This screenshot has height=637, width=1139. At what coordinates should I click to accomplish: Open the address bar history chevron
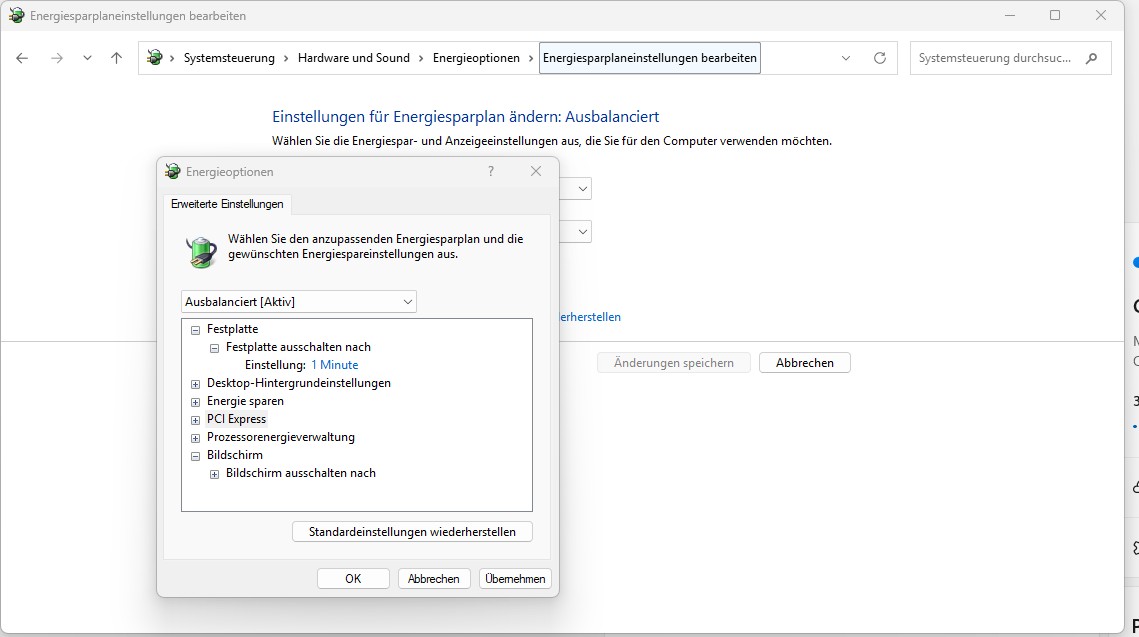[844, 57]
